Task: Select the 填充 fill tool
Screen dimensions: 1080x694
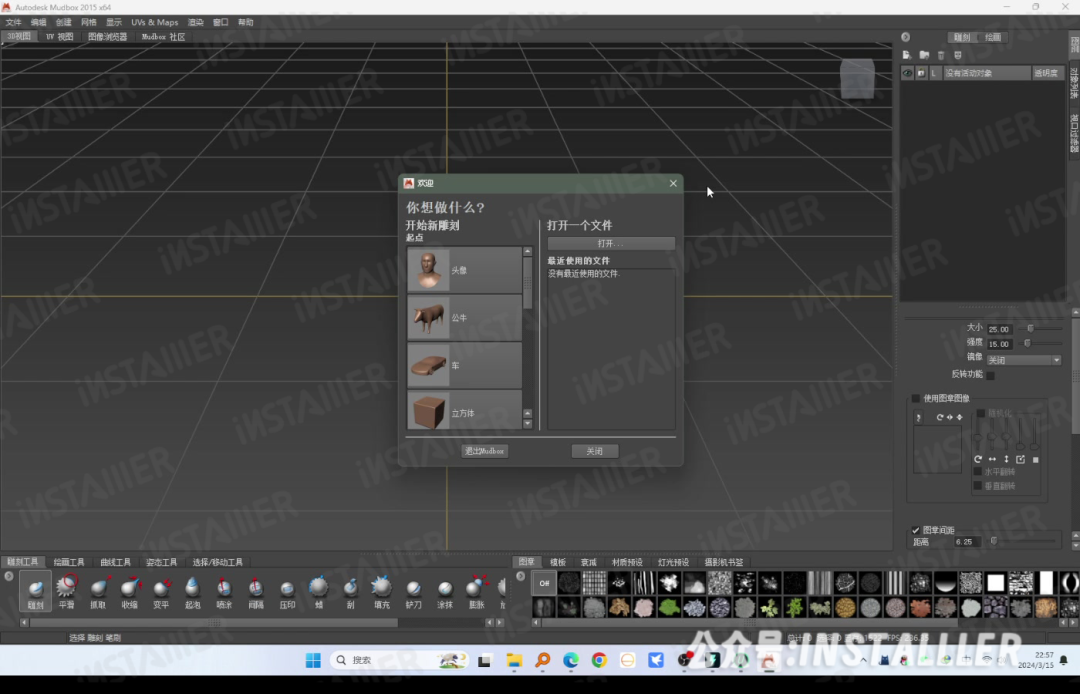Action: [382, 591]
